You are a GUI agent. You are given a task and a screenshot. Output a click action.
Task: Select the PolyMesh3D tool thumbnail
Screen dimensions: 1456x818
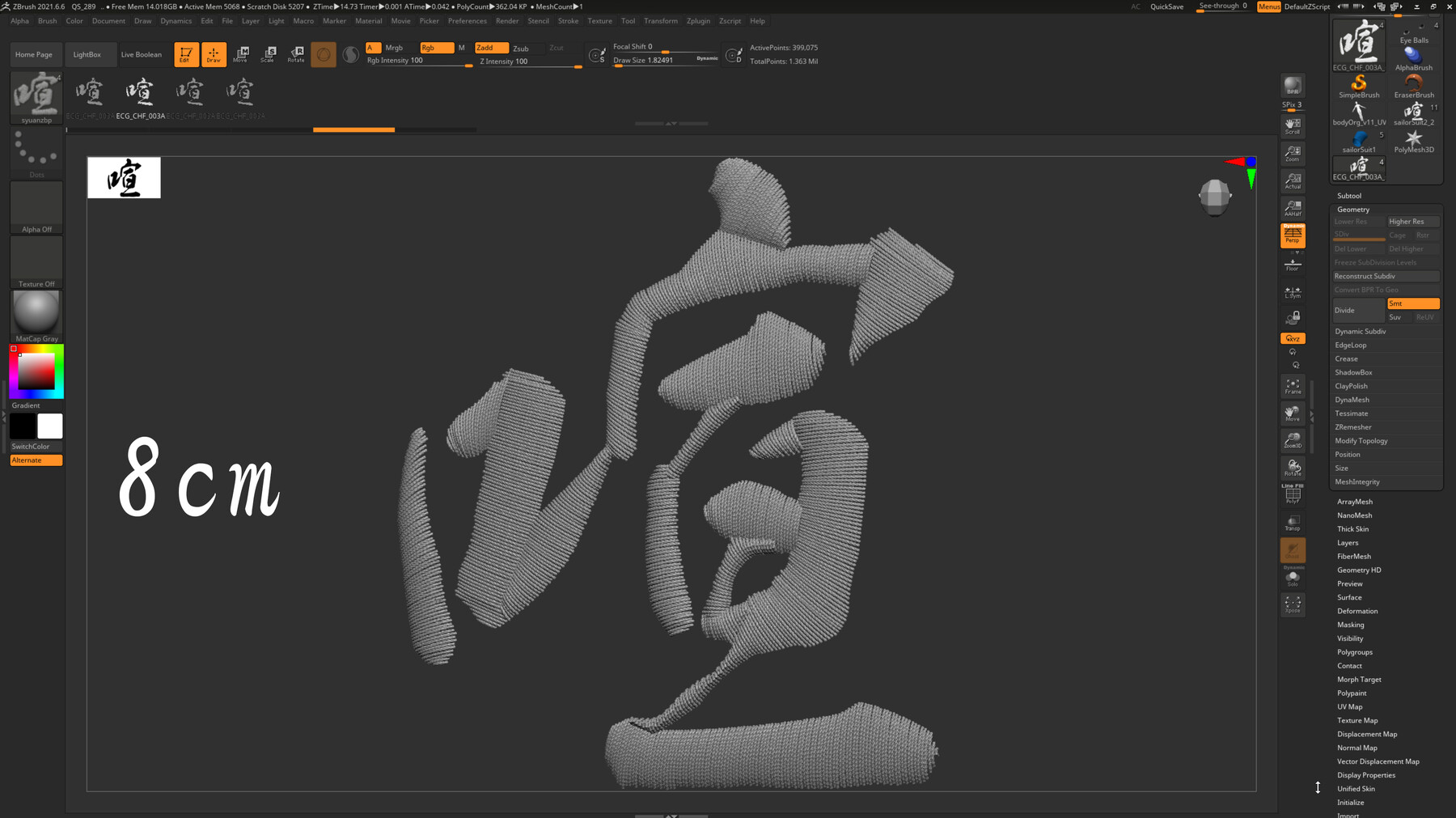(x=1413, y=138)
